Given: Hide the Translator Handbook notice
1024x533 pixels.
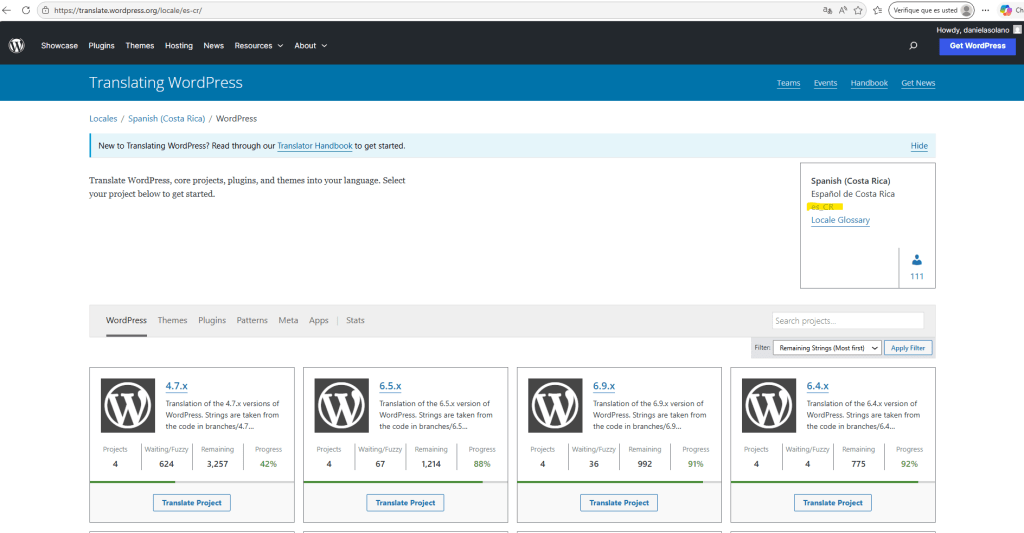Looking at the screenshot, I should [919, 146].
